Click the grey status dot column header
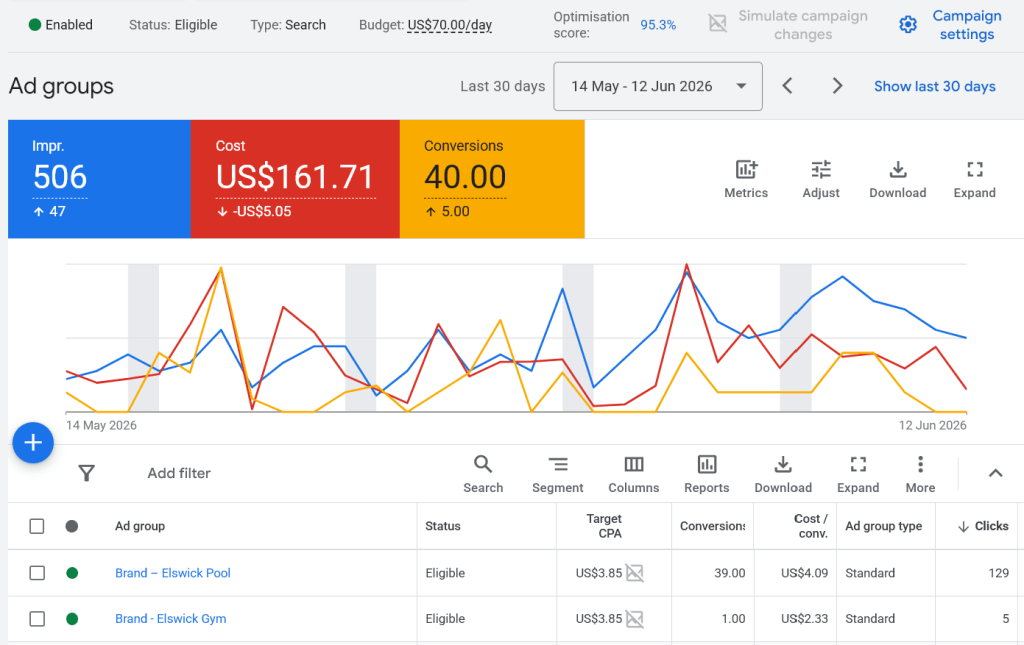The height and width of the screenshot is (645, 1024). click(x=72, y=526)
